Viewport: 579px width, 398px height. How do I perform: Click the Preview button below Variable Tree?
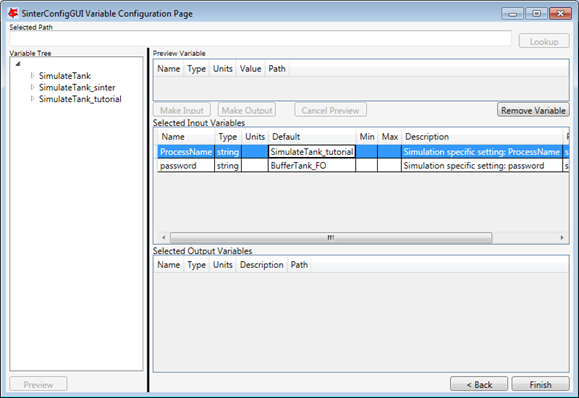point(38,384)
